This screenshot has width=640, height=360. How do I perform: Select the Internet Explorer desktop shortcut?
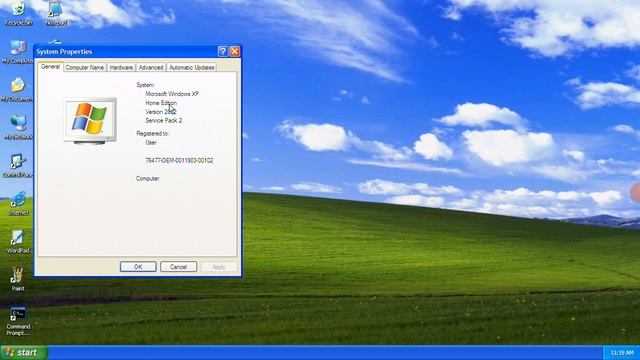(18, 204)
